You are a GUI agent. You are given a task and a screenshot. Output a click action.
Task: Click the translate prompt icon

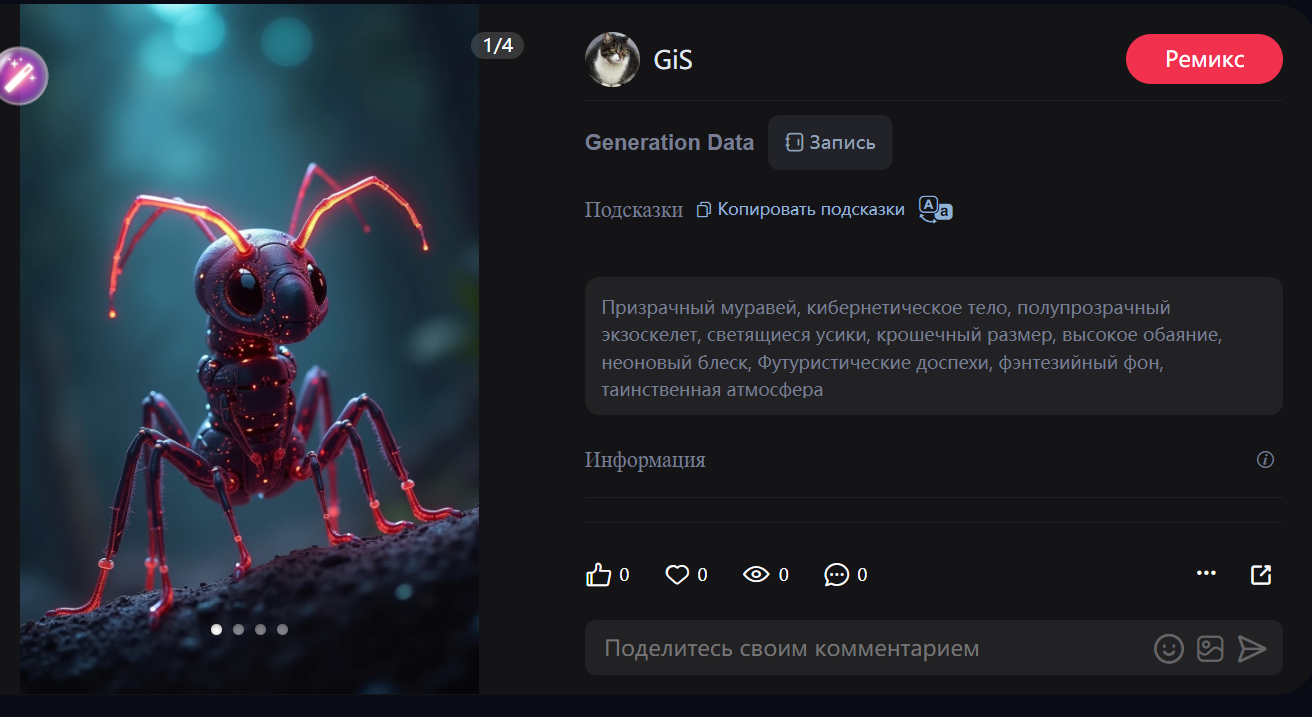click(935, 209)
